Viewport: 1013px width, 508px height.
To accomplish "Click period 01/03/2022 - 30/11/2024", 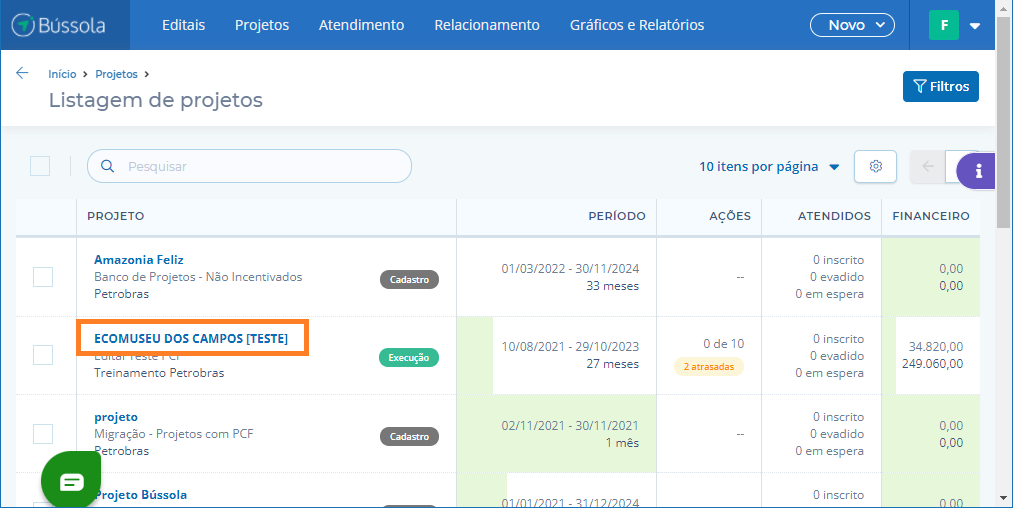I will click(570, 268).
